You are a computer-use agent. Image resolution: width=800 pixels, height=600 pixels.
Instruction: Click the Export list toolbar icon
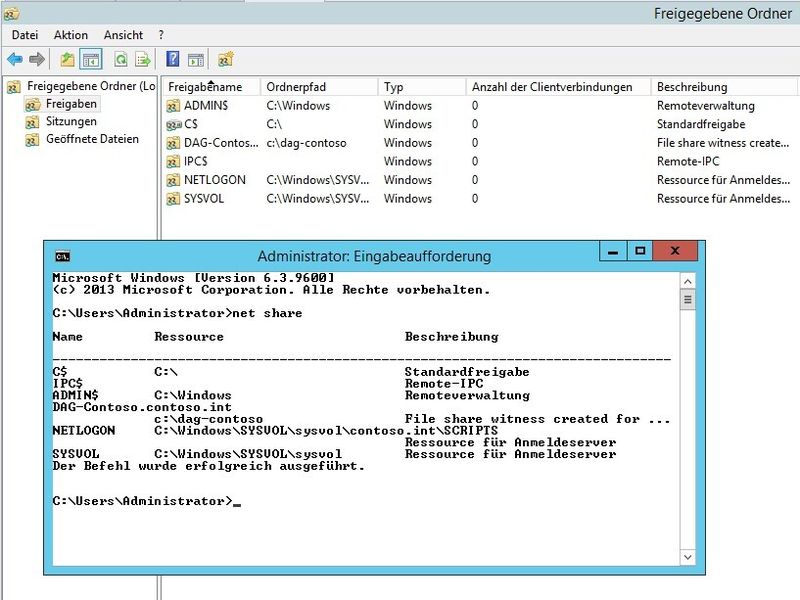(143, 60)
